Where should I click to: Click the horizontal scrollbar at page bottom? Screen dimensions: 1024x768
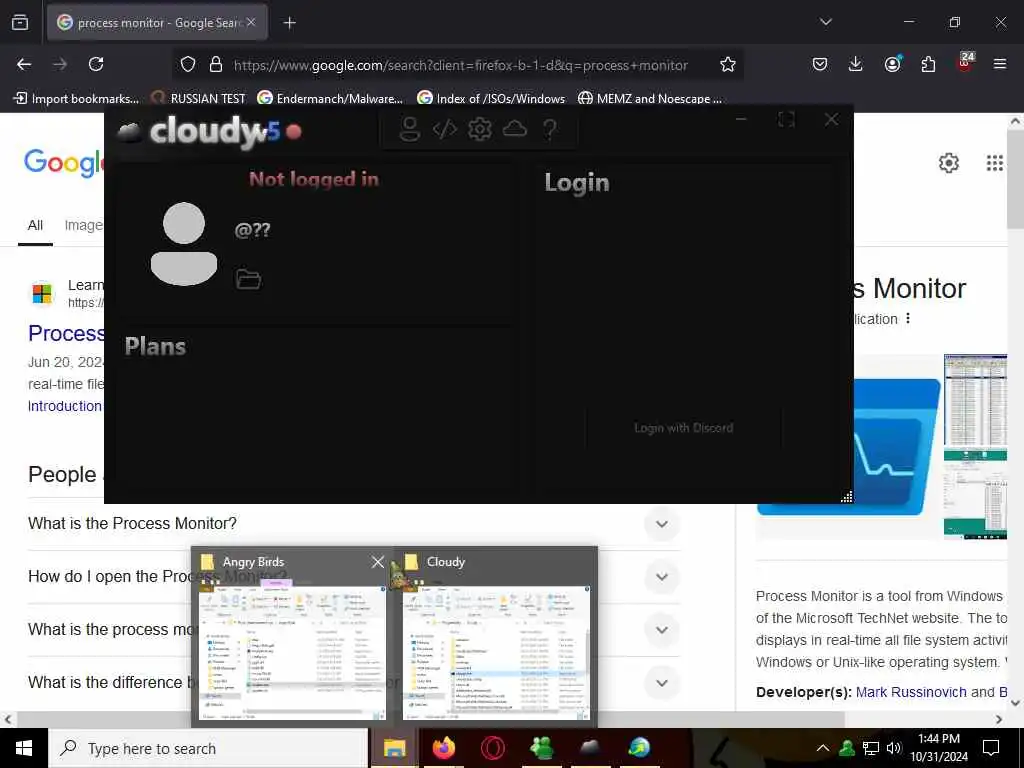click(x=431, y=720)
